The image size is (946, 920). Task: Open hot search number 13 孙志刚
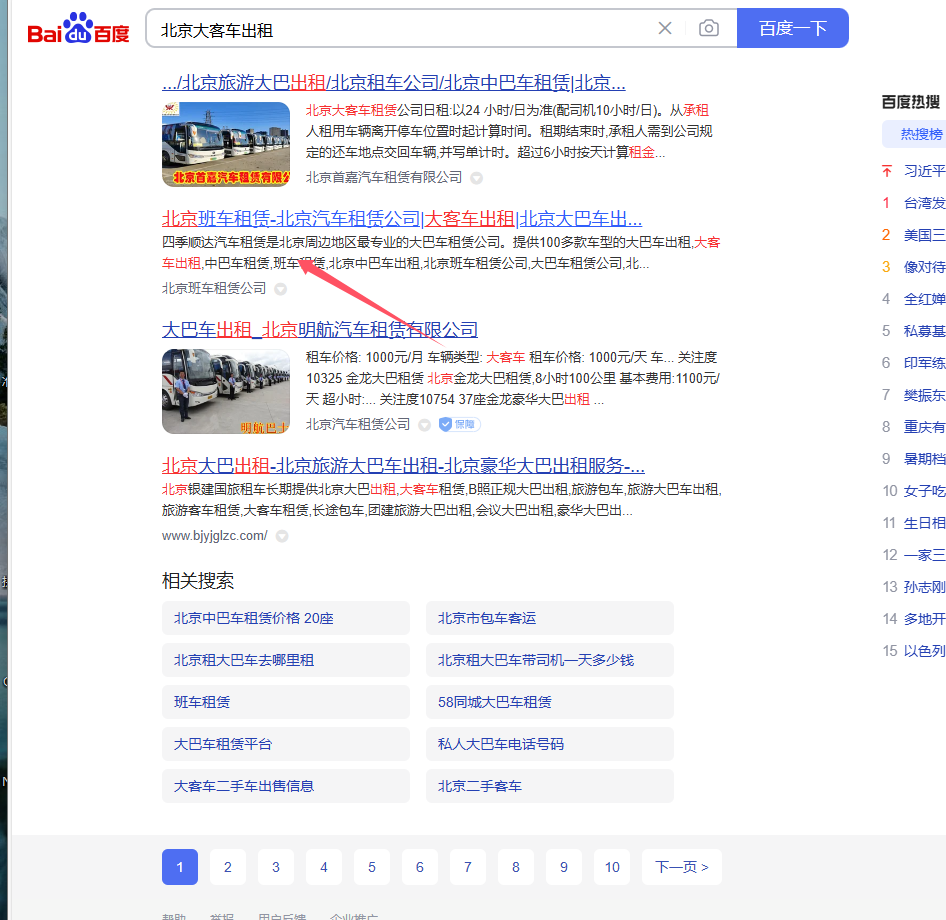point(924,587)
